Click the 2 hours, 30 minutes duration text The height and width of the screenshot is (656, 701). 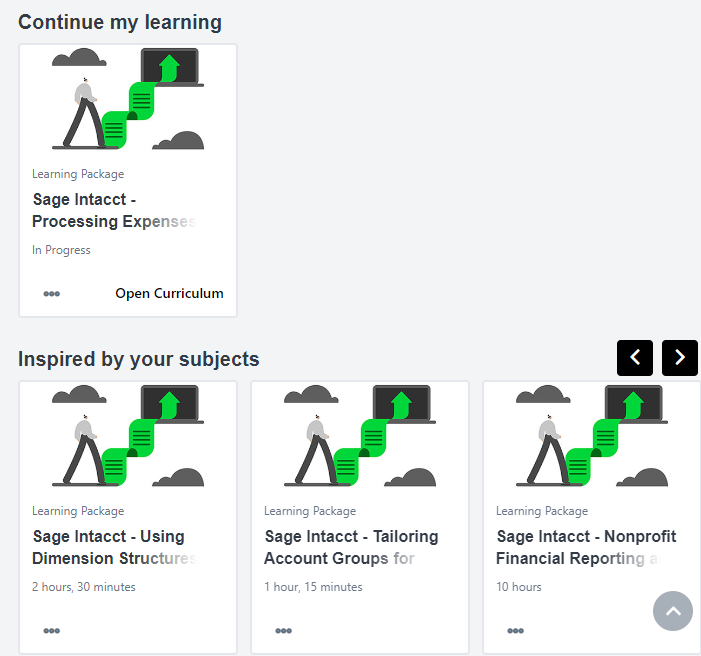pyautogui.click(x=83, y=587)
